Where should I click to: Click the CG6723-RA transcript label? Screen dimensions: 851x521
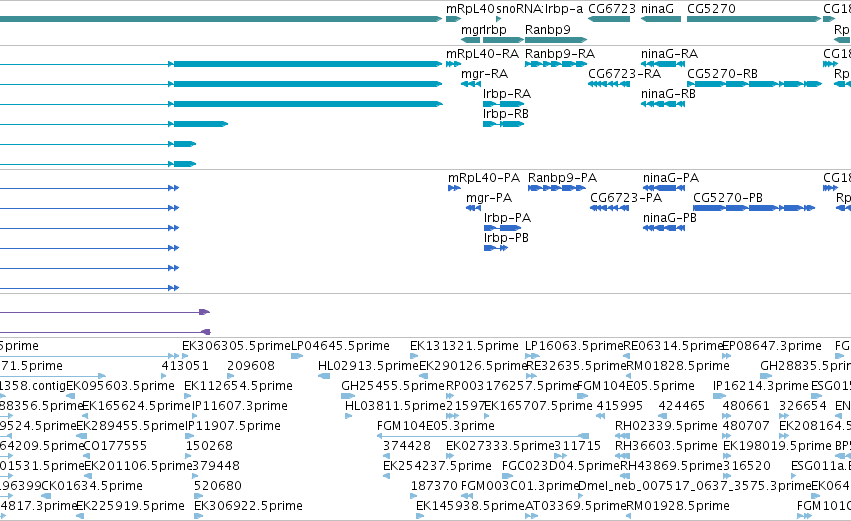click(x=624, y=74)
